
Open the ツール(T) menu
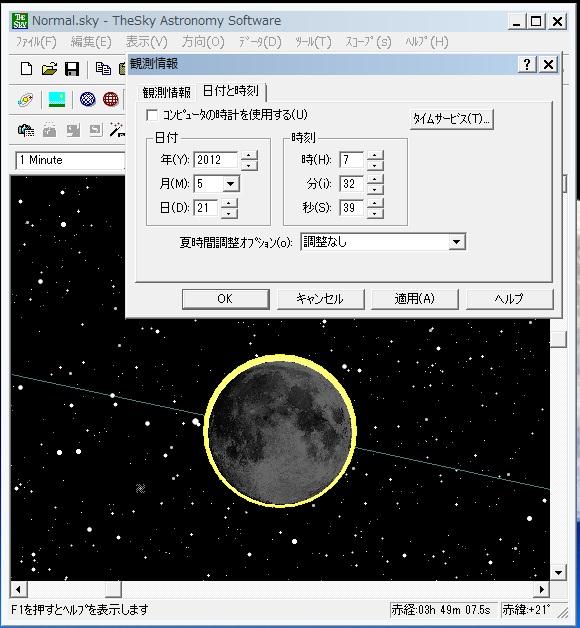[313, 42]
